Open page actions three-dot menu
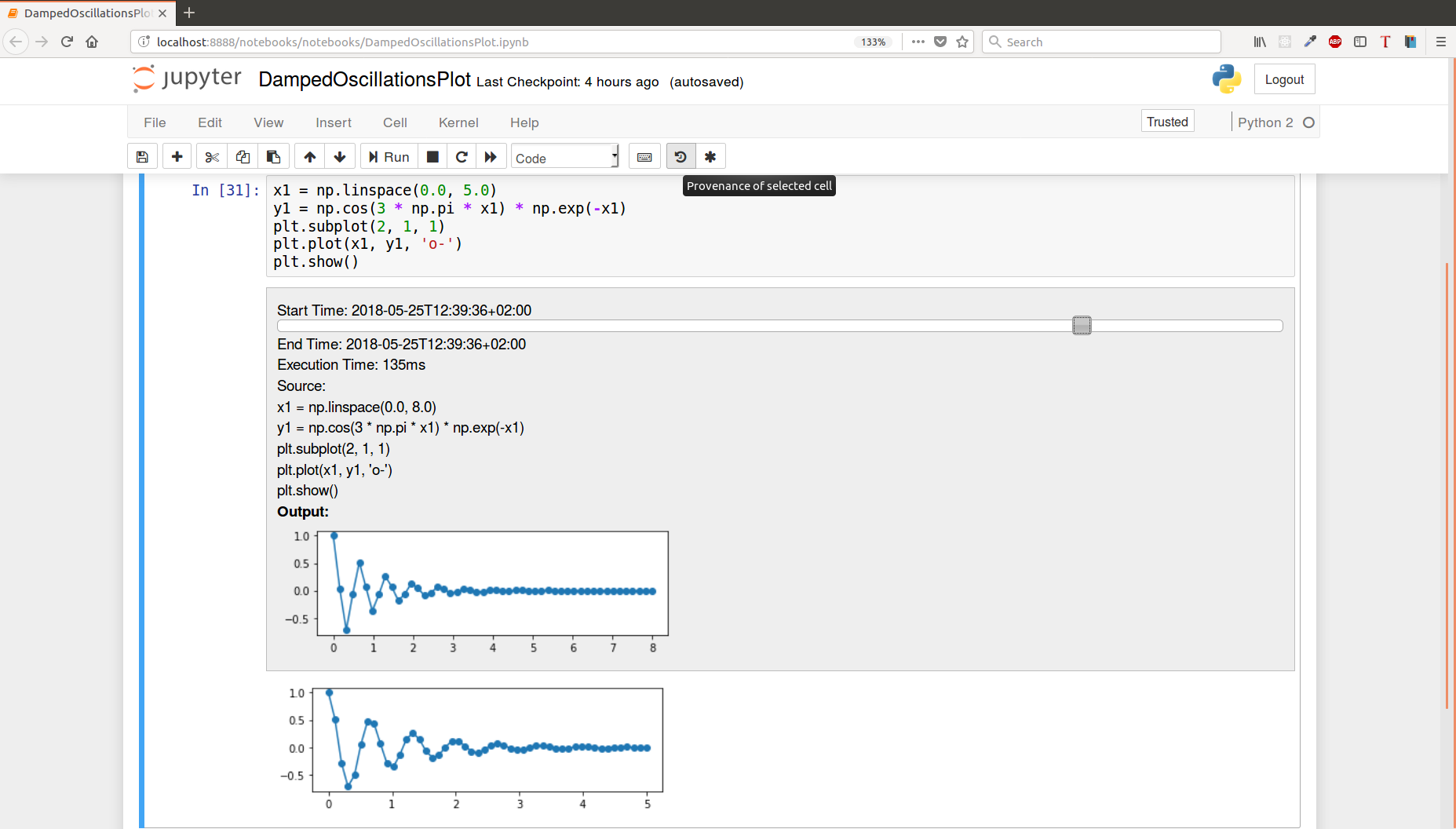The height and width of the screenshot is (829, 1456). [x=918, y=42]
